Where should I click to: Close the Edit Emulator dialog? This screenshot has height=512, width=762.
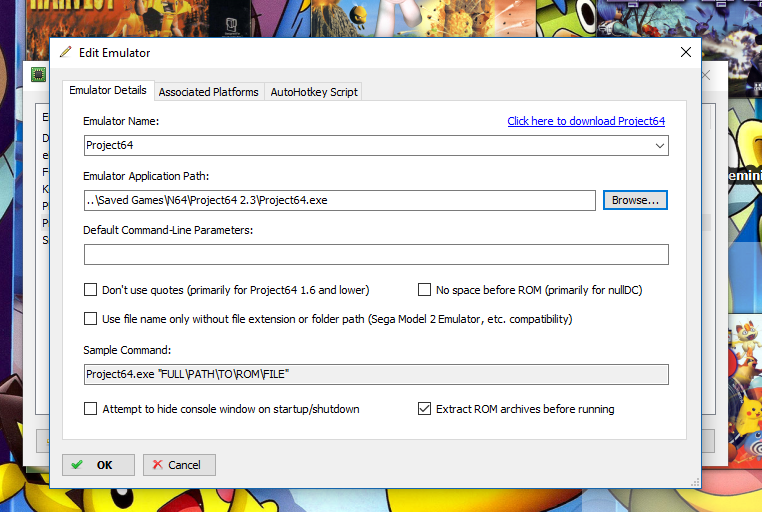coord(686,52)
